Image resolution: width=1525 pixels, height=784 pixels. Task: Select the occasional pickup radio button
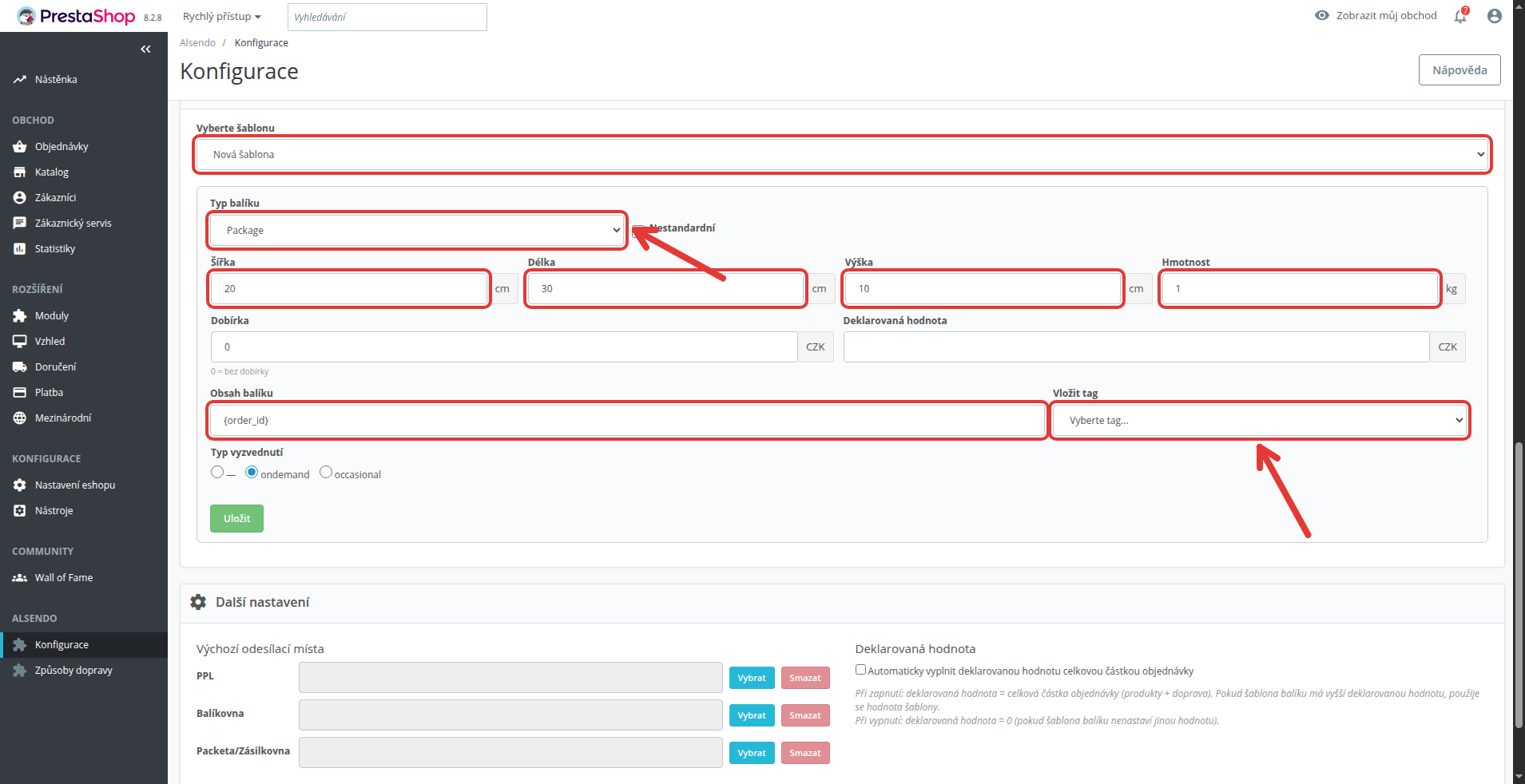326,473
